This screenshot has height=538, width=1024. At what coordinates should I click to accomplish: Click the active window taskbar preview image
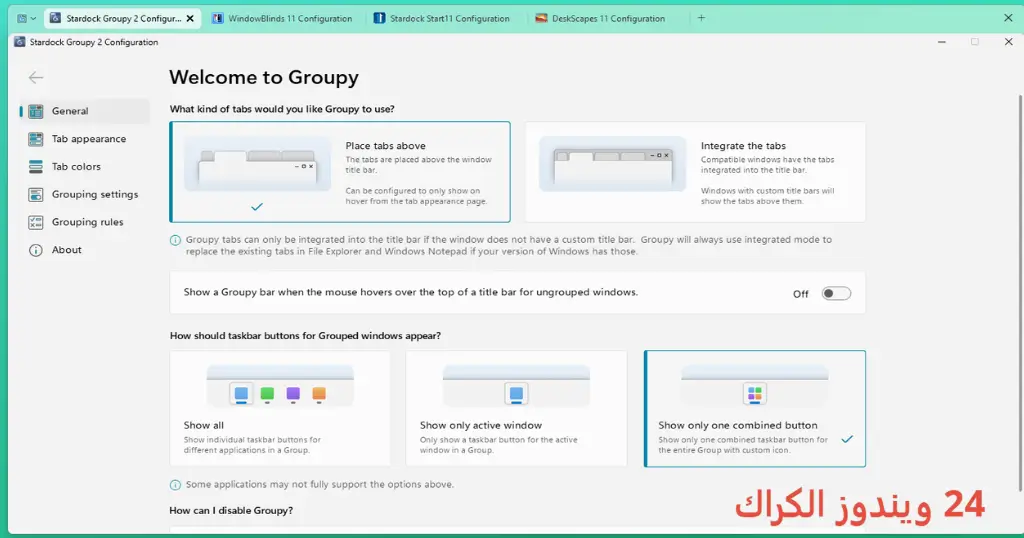pos(516,386)
